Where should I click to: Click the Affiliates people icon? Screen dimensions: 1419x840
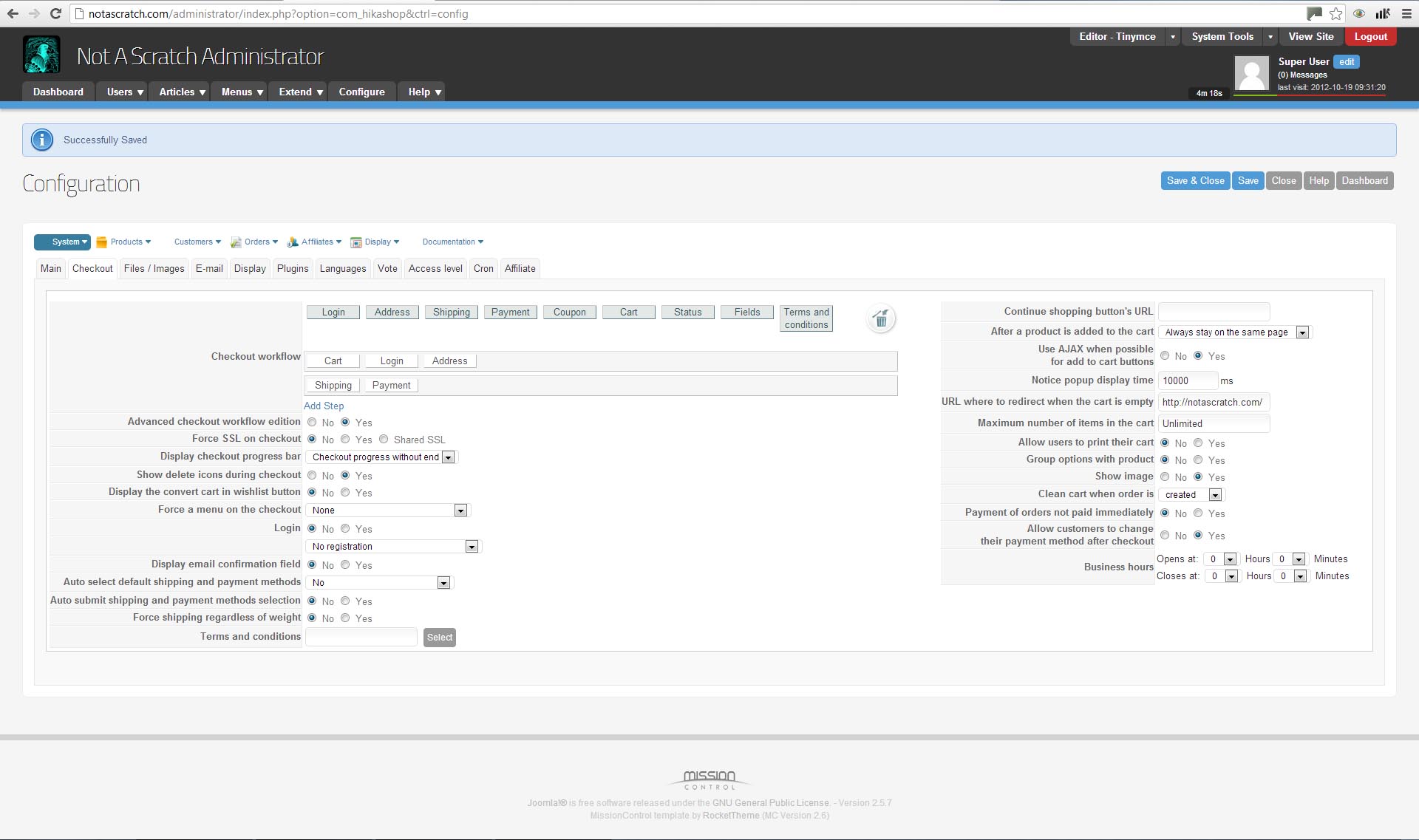[293, 242]
